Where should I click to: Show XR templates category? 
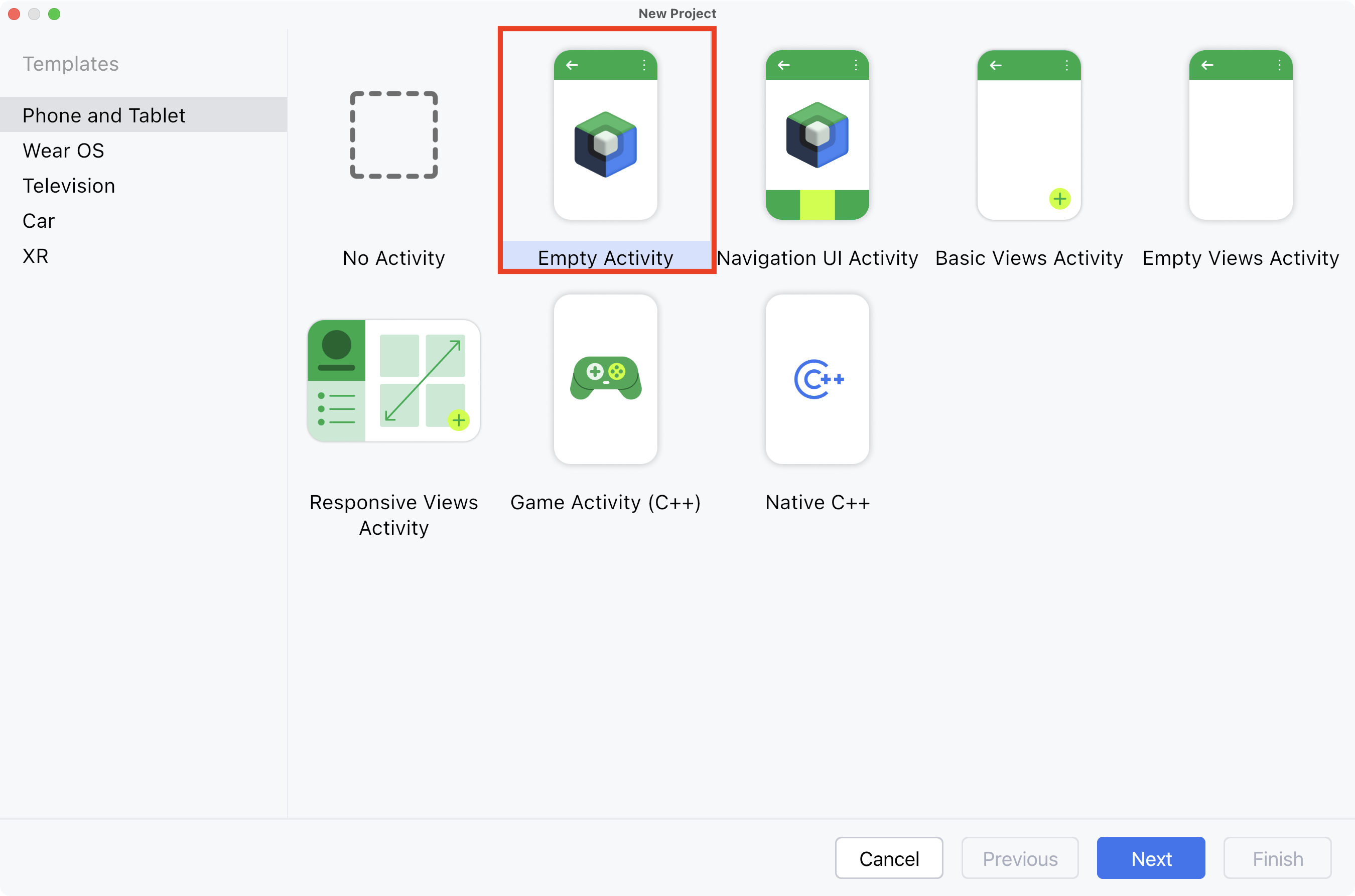[36, 256]
